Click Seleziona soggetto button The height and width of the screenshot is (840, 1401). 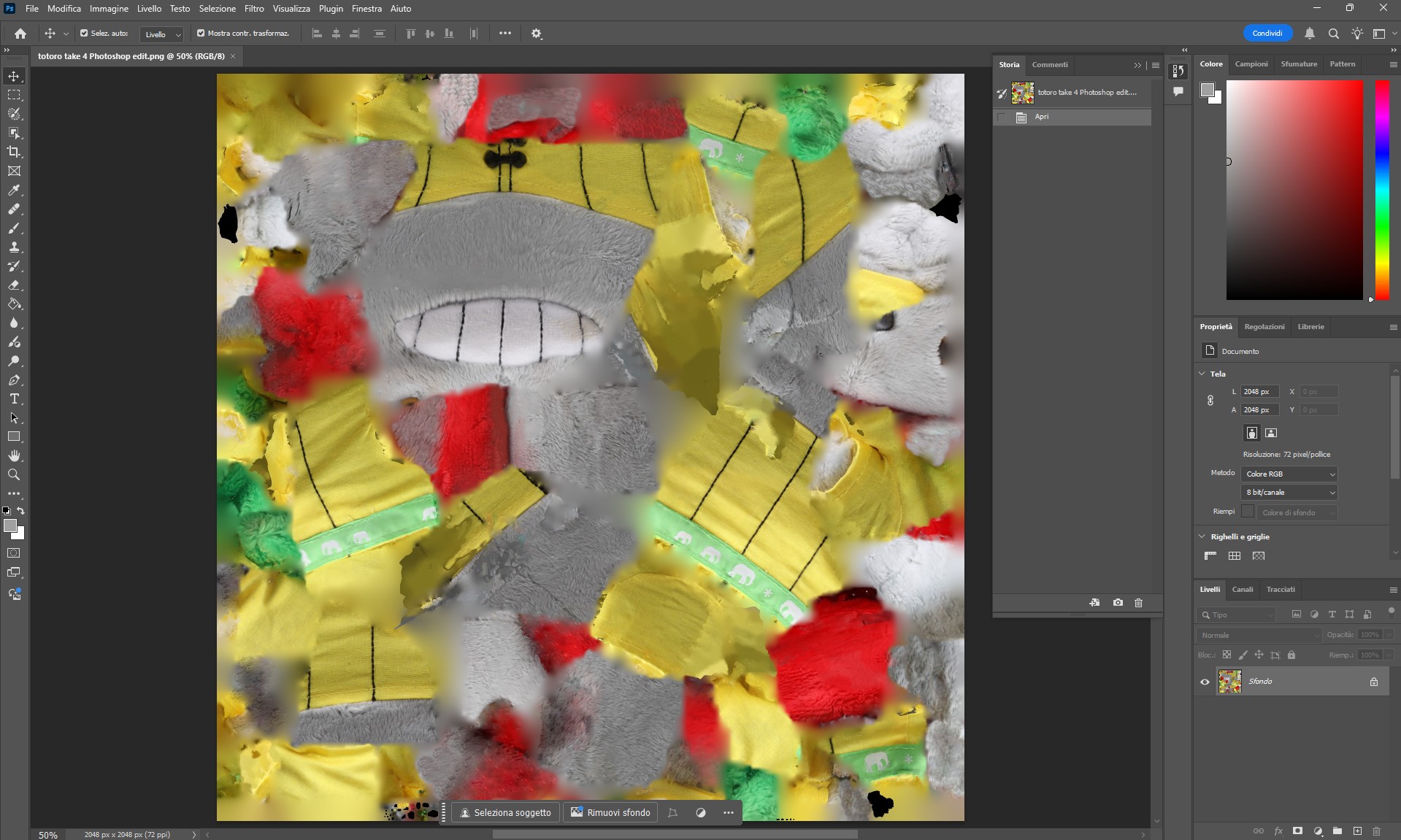click(x=506, y=812)
